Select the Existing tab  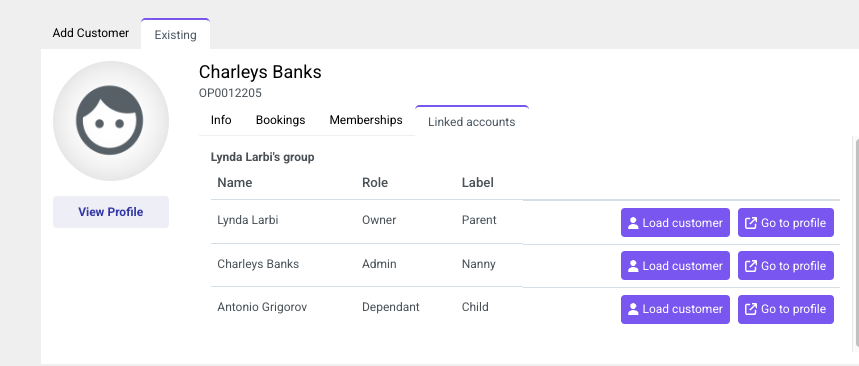[175, 35]
